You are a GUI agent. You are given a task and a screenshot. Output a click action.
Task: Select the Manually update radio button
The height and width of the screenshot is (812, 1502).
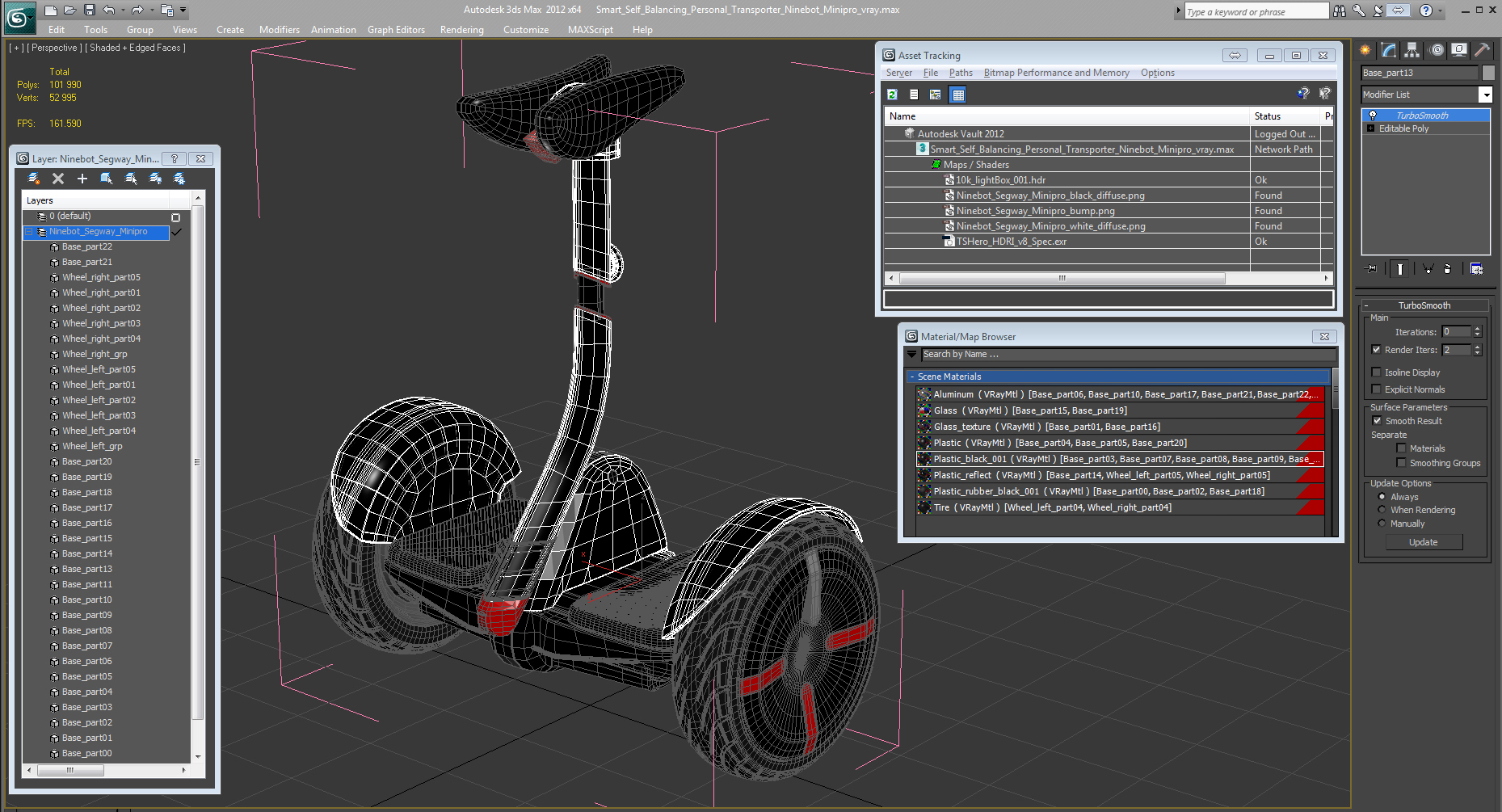(x=1382, y=524)
